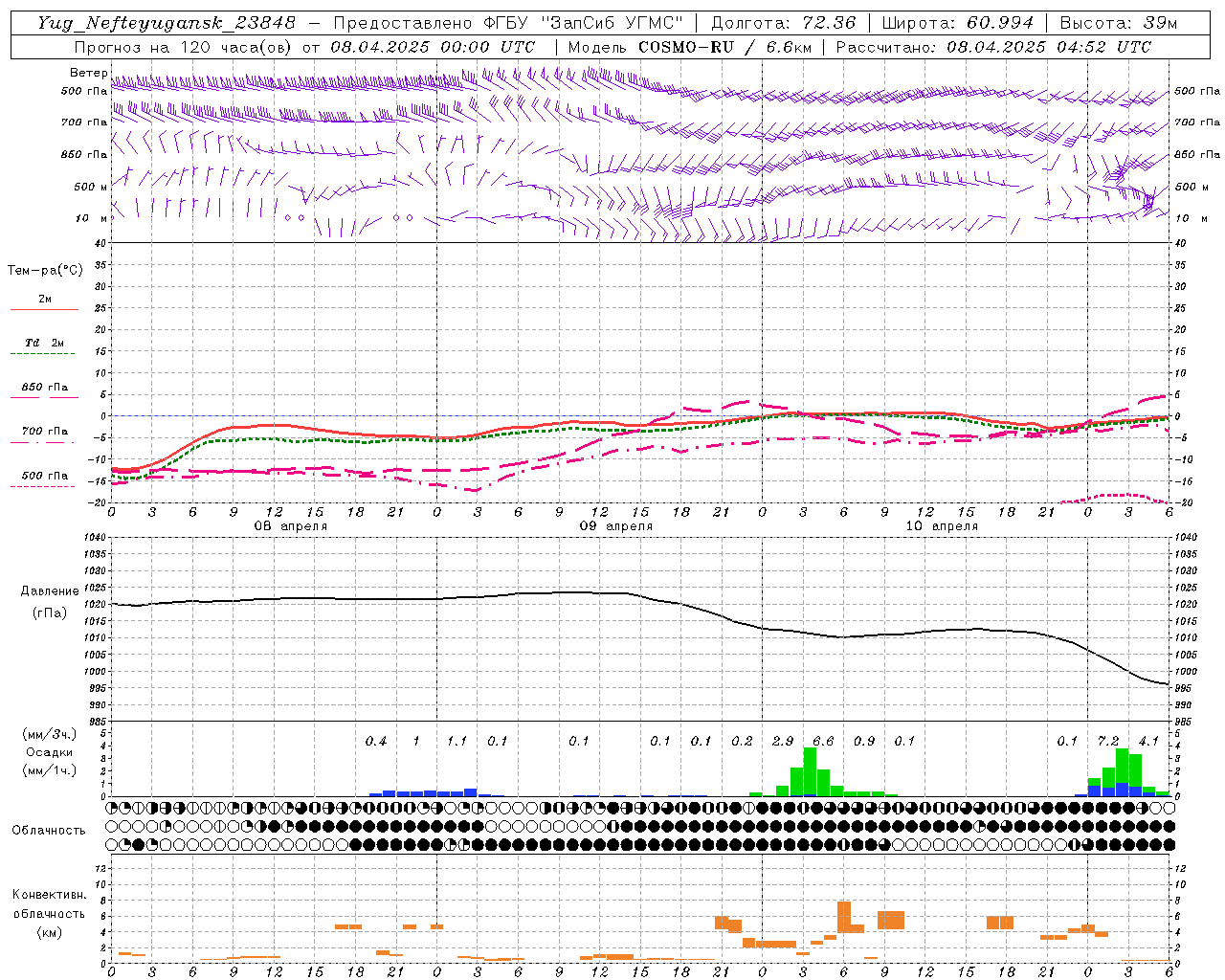Screen dimensions: 1225x980
Task: Click the precipitation total '0.2'
Action: 742,741
